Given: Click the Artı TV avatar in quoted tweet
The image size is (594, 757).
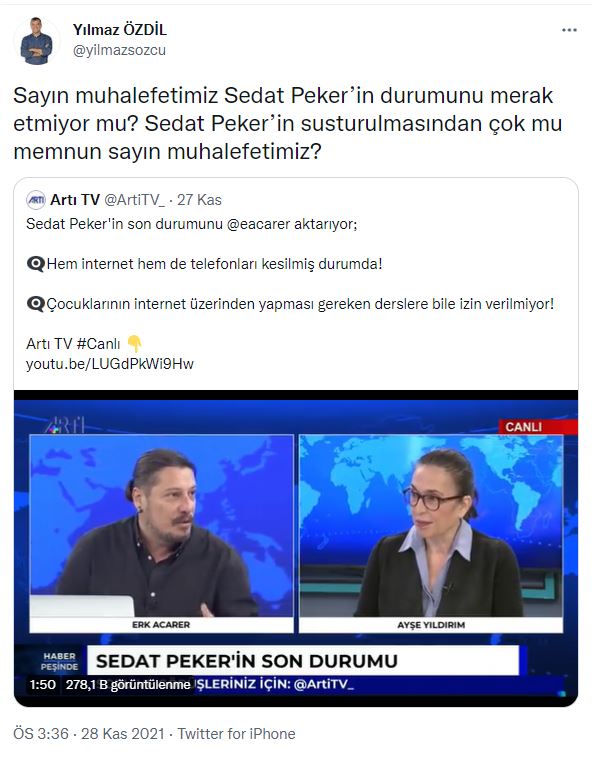Looking at the screenshot, I should (36, 200).
